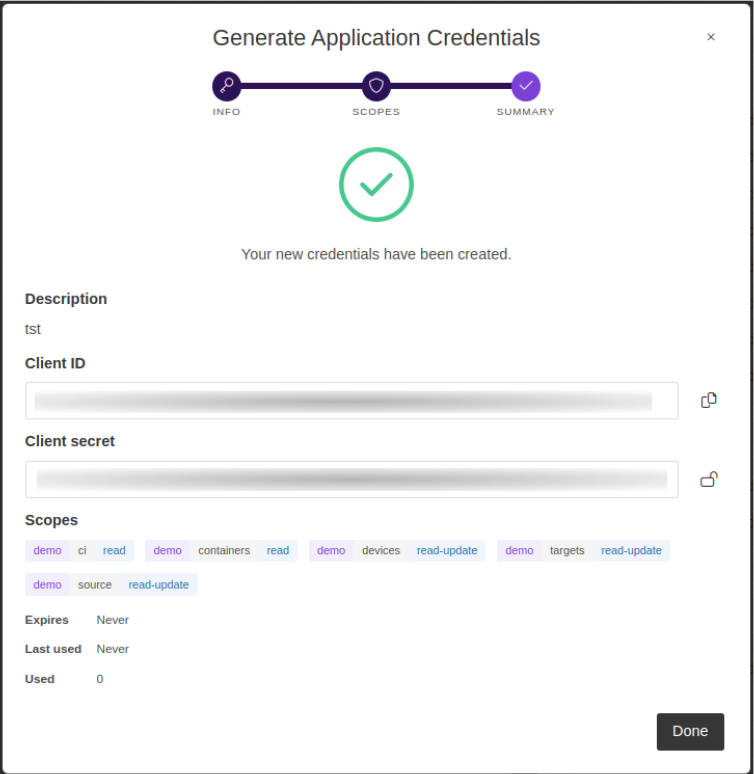Click the Info step key icon
The height and width of the screenshot is (774, 754).
pos(227,86)
